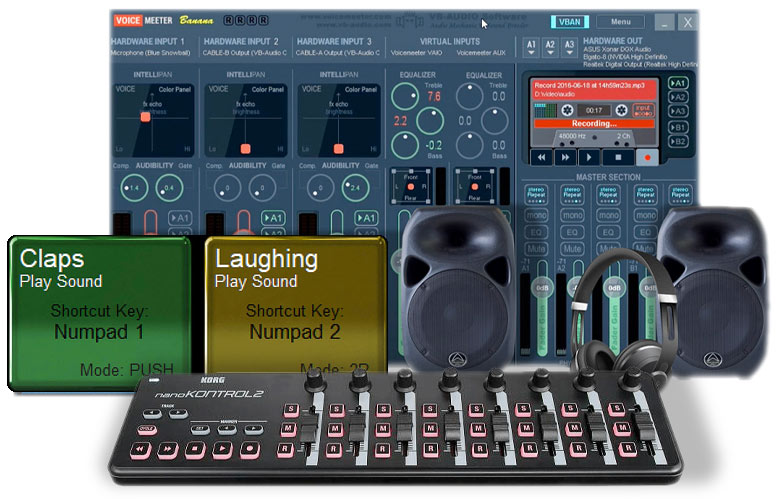Stop the recording with the stop button
Screen dimensions: 784x499
pyautogui.click(x=618, y=158)
